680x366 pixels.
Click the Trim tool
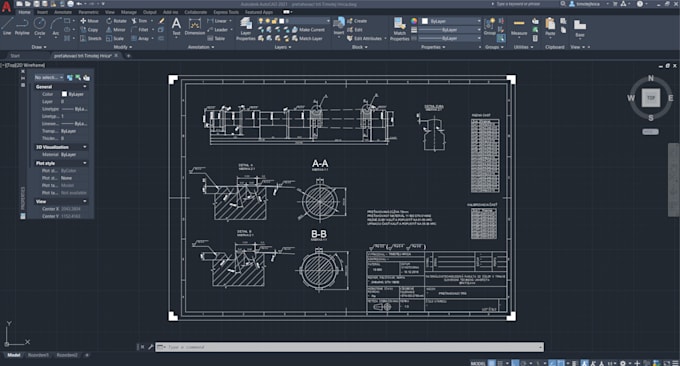(x=139, y=21)
